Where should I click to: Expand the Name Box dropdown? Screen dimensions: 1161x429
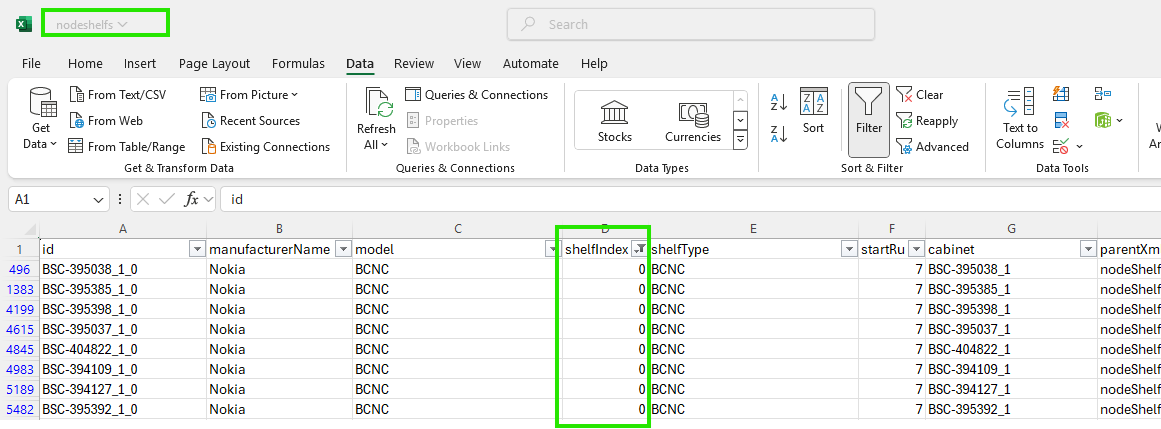pyautogui.click(x=98, y=200)
